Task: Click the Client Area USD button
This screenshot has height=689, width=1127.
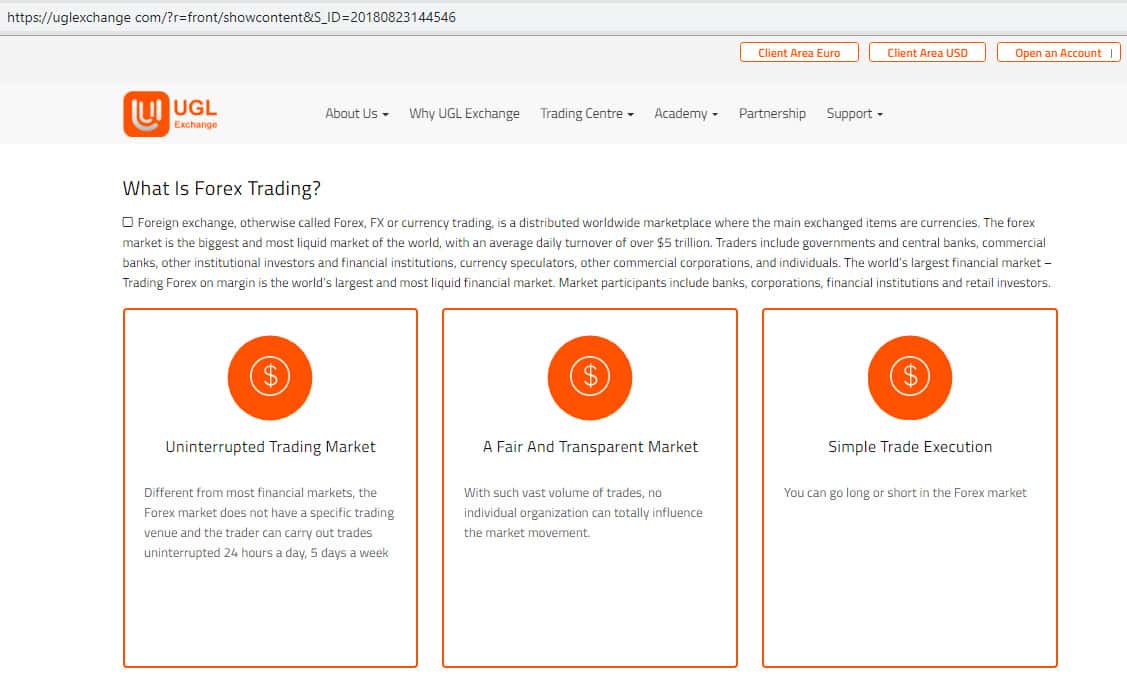Action: point(927,53)
